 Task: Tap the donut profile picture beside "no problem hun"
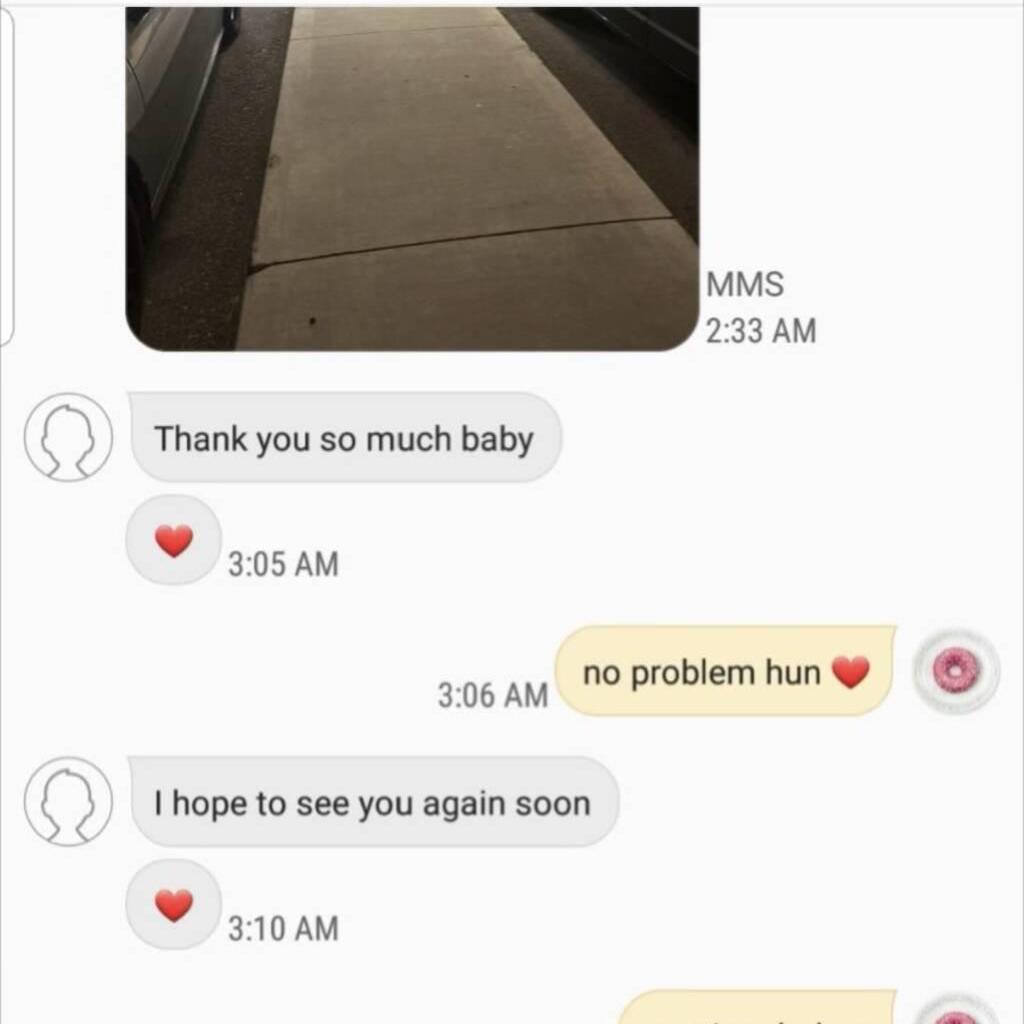[x=956, y=671]
